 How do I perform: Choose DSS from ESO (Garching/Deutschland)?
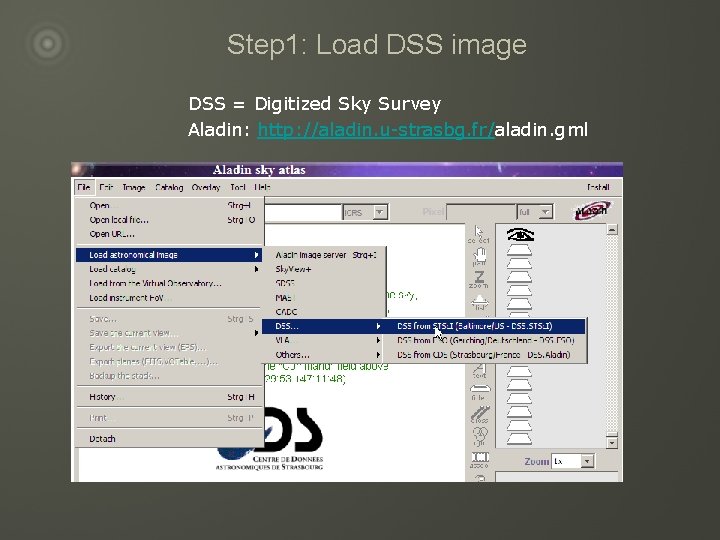tap(486, 340)
